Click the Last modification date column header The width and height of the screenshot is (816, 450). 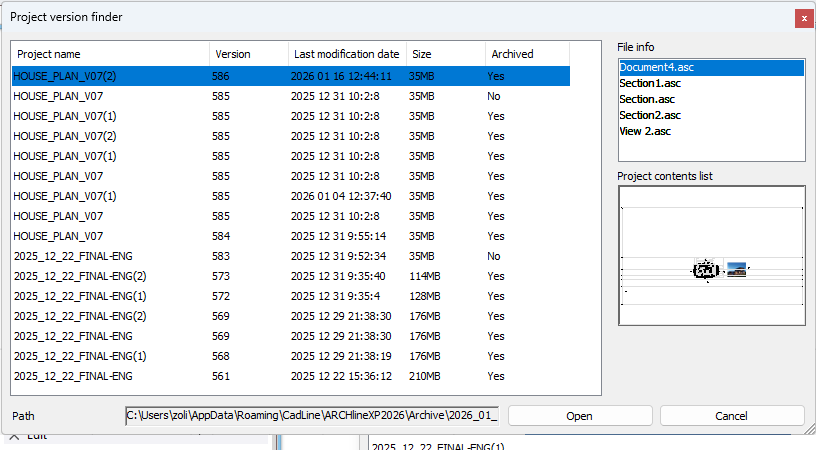(347, 54)
